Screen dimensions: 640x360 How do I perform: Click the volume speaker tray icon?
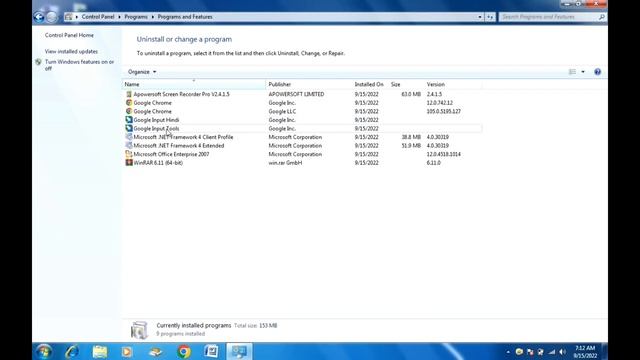click(x=562, y=352)
